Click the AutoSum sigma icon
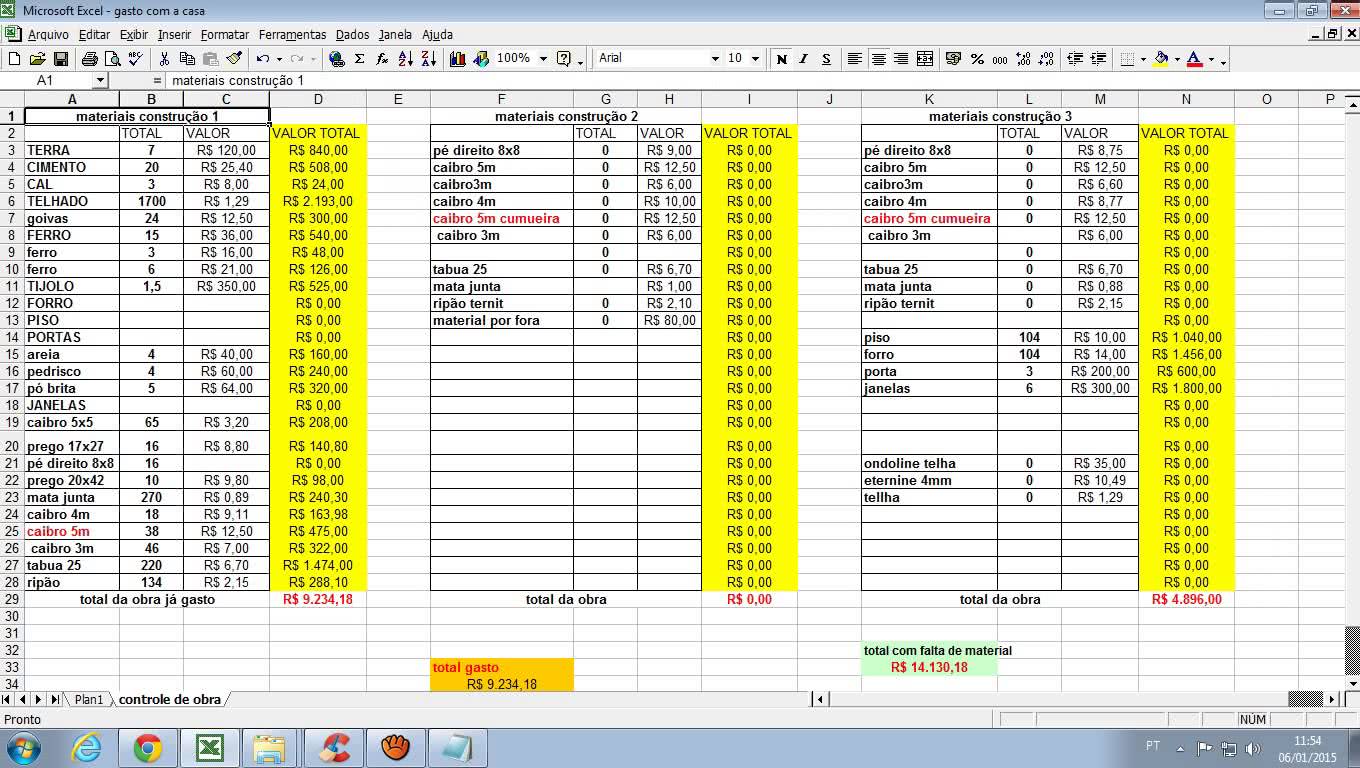Screen dimensions: 1360x768 360,59
